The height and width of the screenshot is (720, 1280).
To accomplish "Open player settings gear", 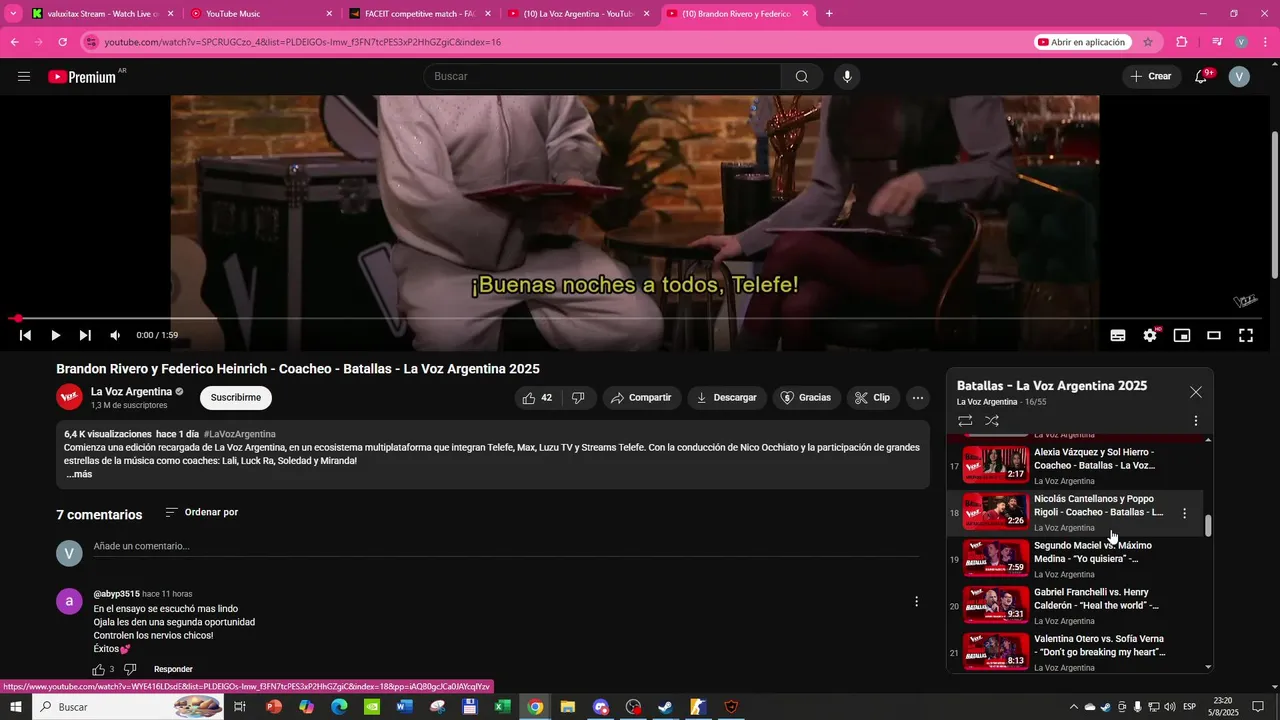I will [x=1150, y=336].
